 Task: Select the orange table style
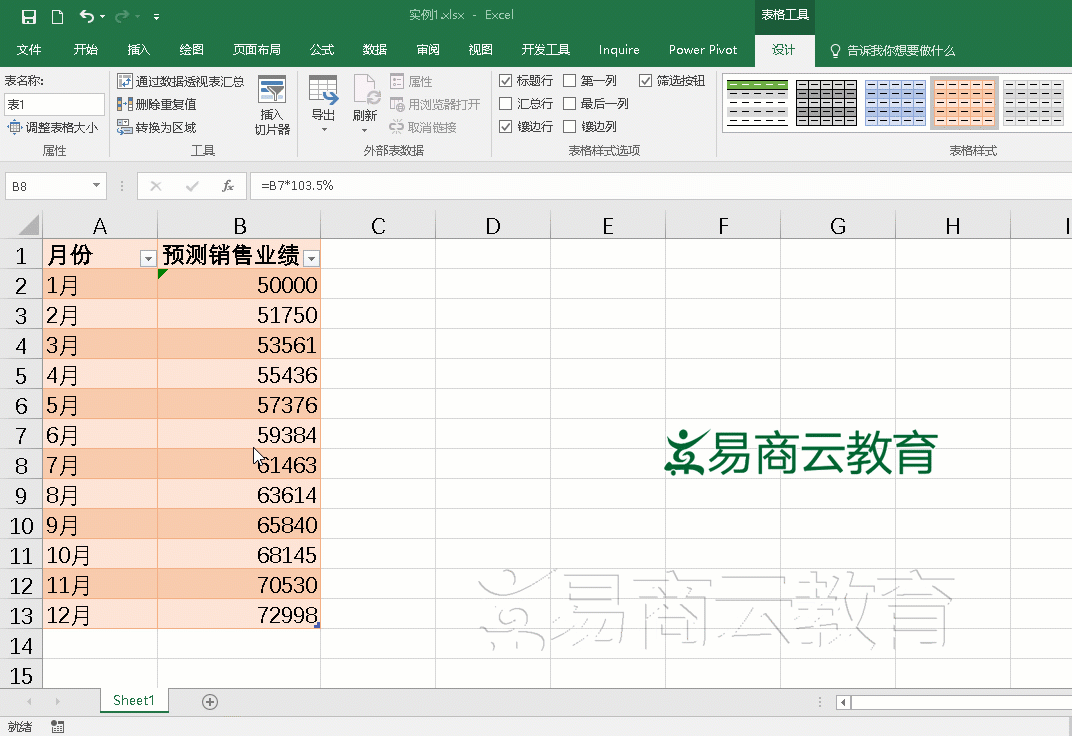click(964, 103)
